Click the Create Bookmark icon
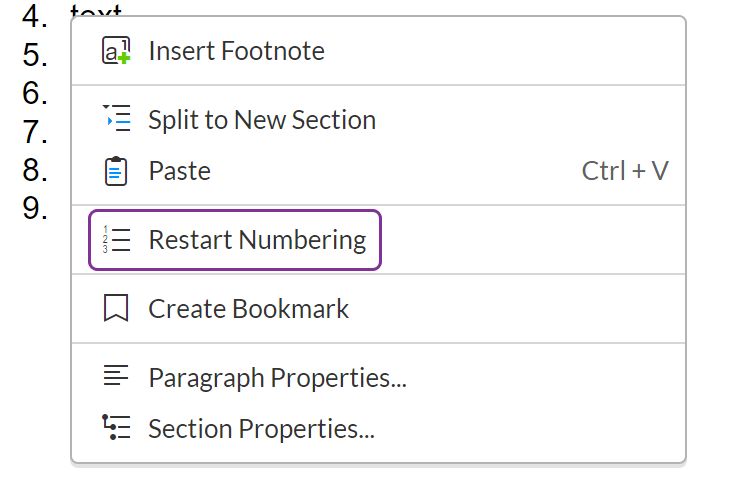 pyautogui.click(x=116, y=309)
